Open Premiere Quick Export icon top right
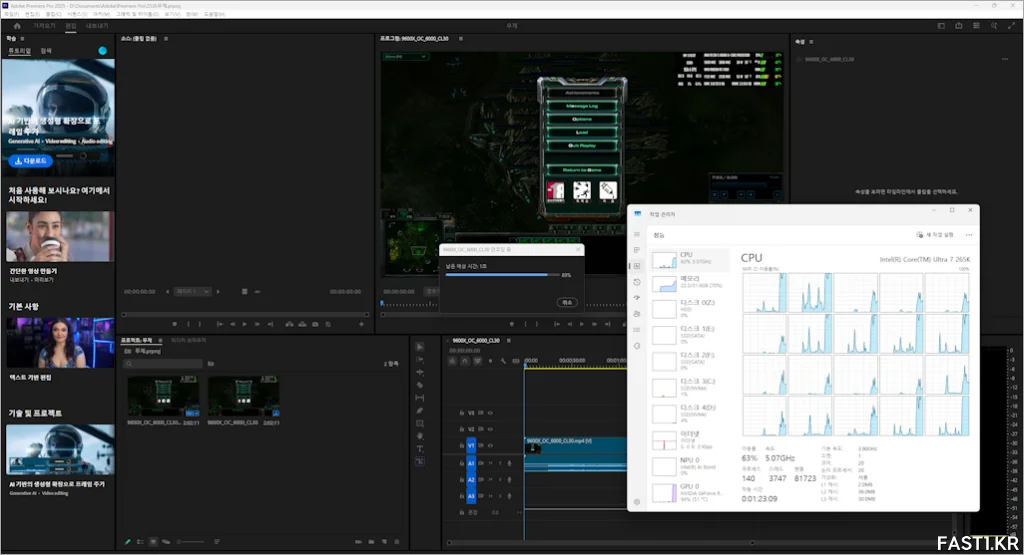The image size is (1024, 555). tap(959, 26)
